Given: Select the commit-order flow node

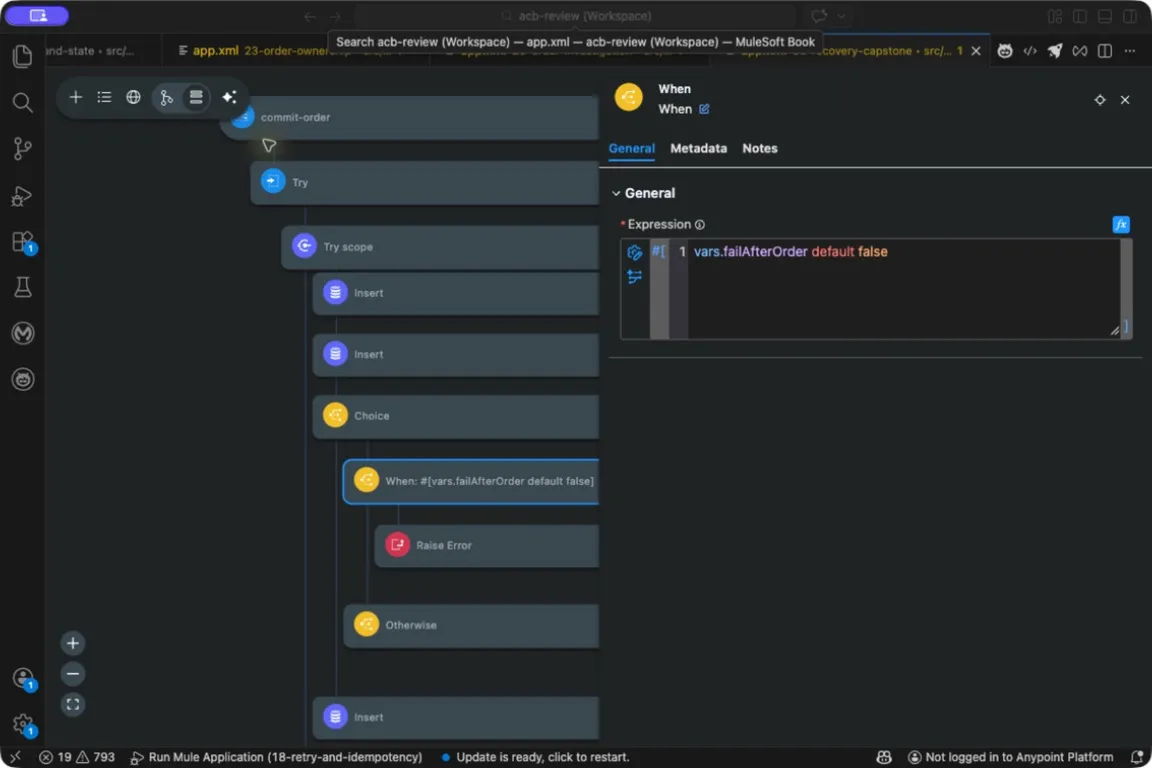Looking at the screenshot, I should pyautogui.click(x=409, y=118).
